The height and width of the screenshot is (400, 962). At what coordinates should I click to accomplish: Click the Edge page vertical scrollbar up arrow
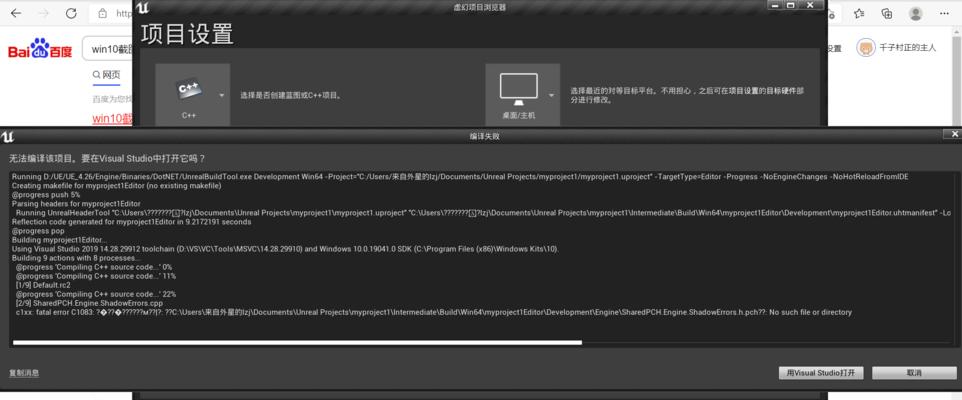click(958, 33)
